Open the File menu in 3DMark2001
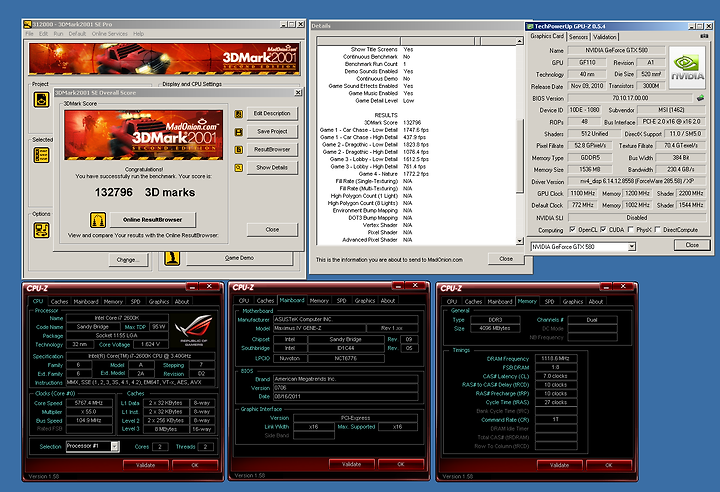The width and height of the screenshot is (720, 492). click(29, 34)
